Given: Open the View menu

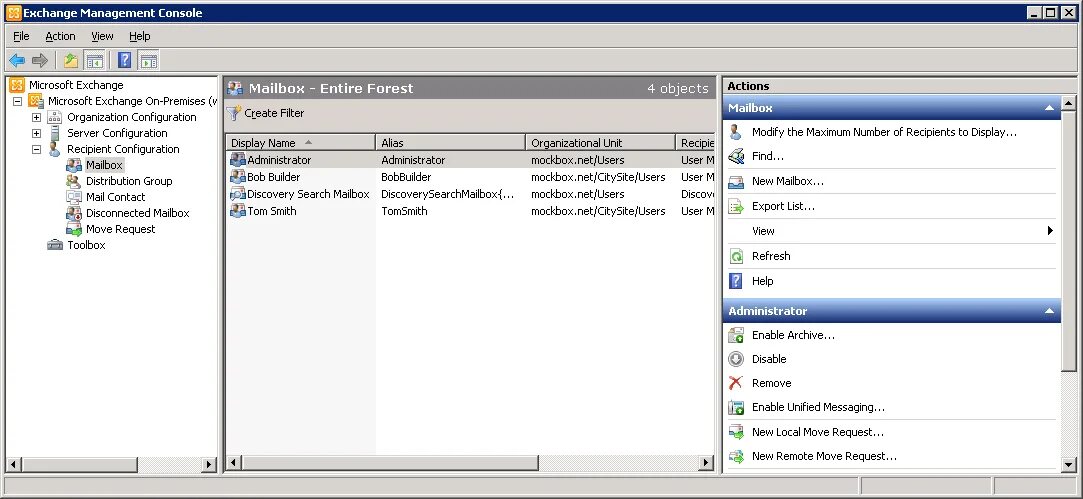Looking at the screenshot, I should (102, 36).
